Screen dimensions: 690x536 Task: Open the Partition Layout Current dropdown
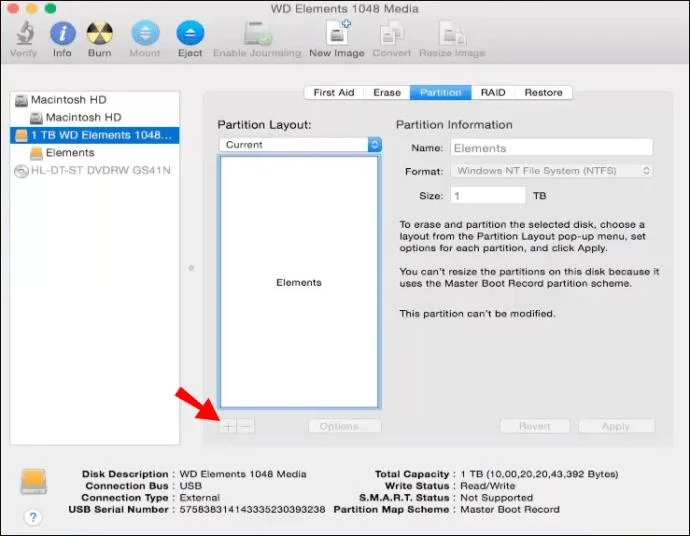click(x=300, y=145)
